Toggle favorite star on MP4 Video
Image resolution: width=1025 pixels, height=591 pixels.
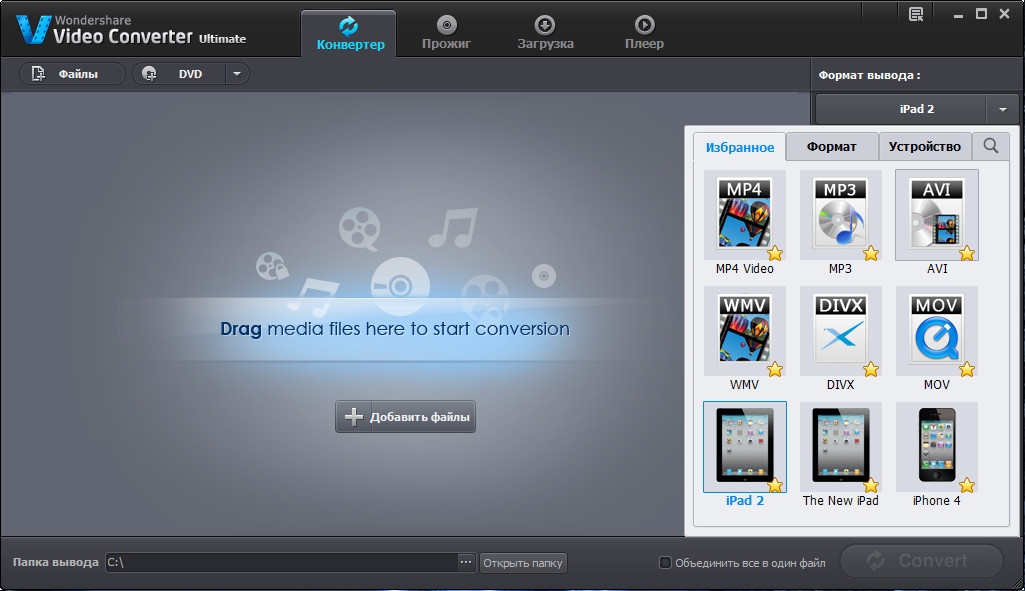tap(775, 253)
